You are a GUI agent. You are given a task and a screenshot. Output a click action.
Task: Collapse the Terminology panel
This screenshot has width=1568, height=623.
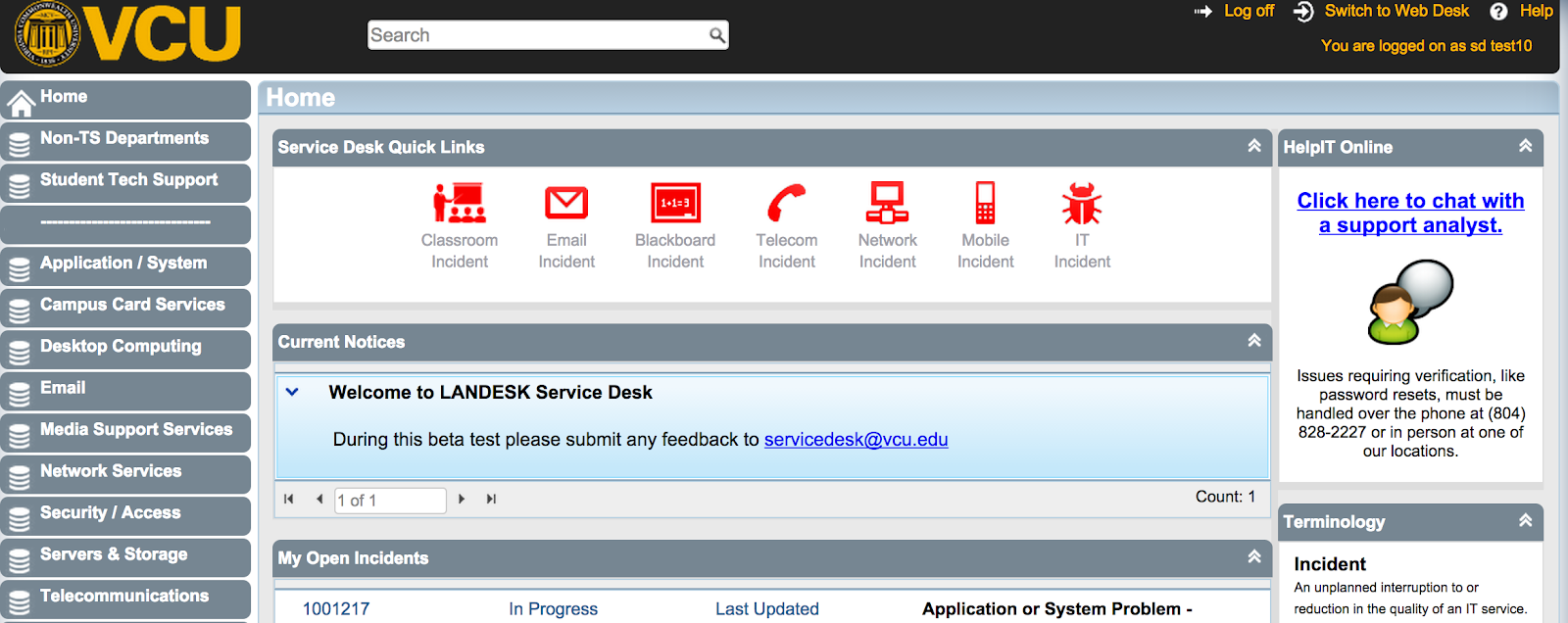tap(1526, 521)
